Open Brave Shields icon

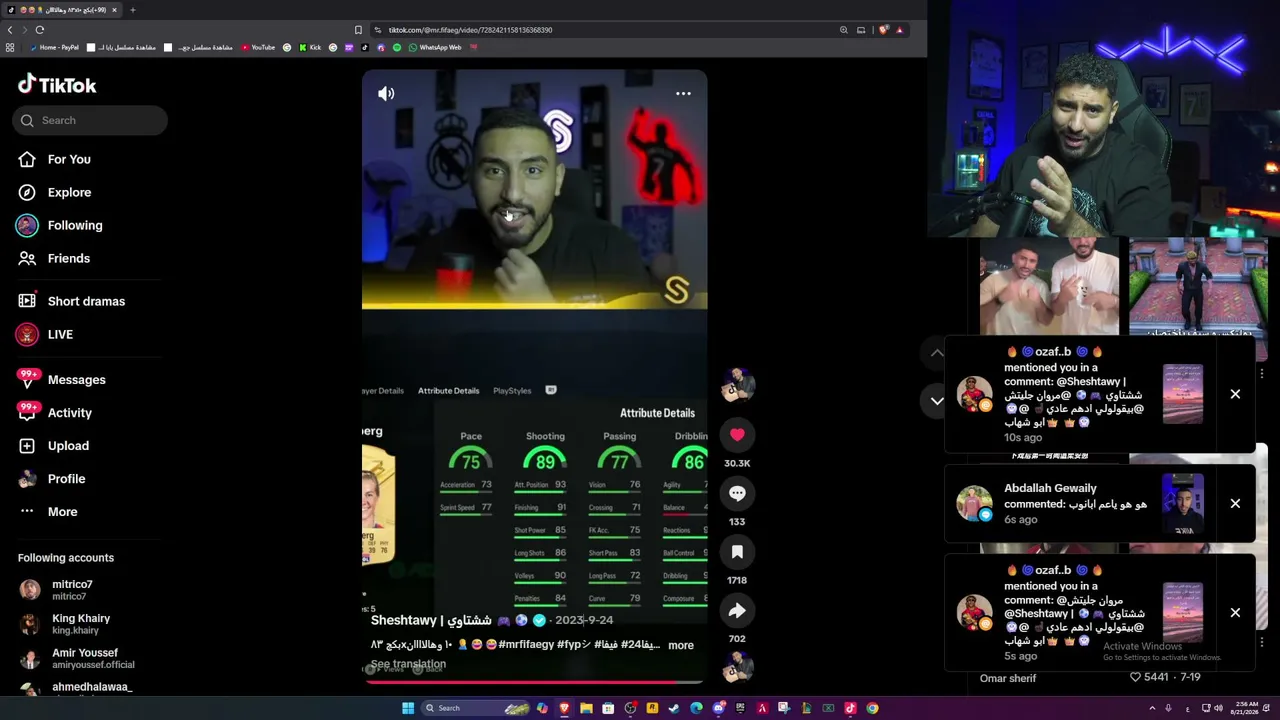(x=883, y=30)
